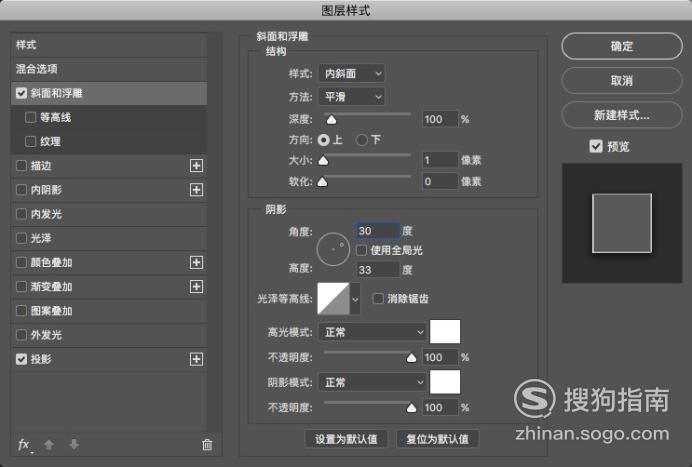
Task: Uncheck the 斜面和浮雕 checkbox
Action: point(21,93)
